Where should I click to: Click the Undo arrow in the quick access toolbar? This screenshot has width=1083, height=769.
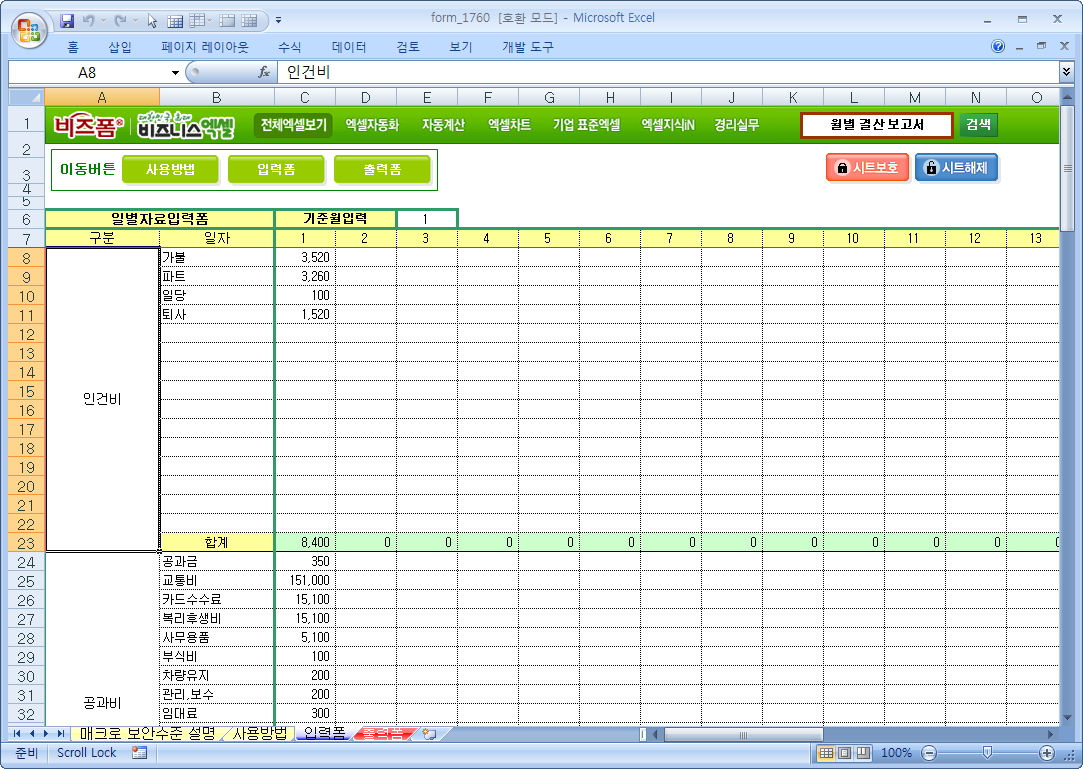[x=89, y=20]
